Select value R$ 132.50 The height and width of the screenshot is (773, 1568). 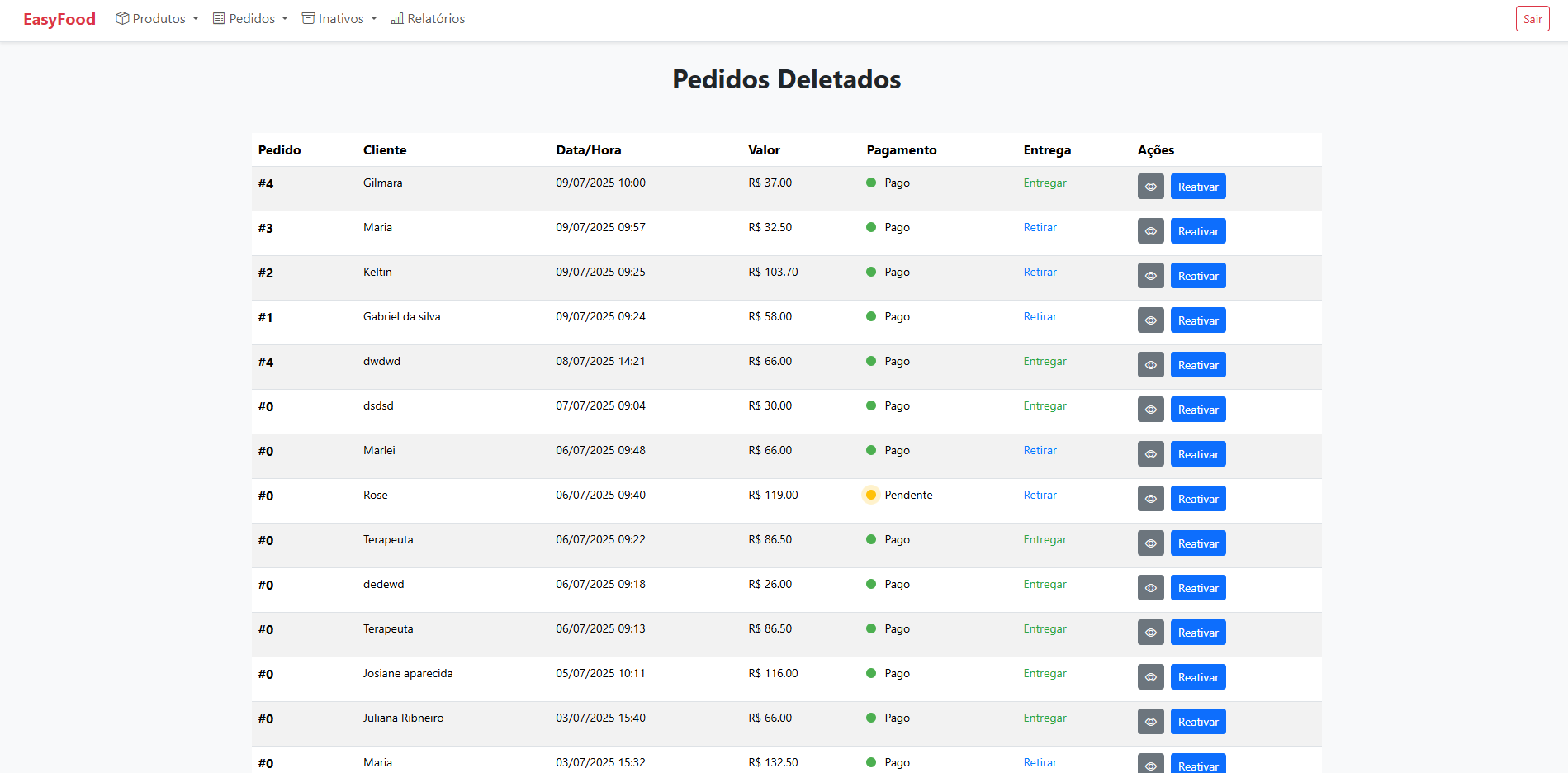pos(773,762)
